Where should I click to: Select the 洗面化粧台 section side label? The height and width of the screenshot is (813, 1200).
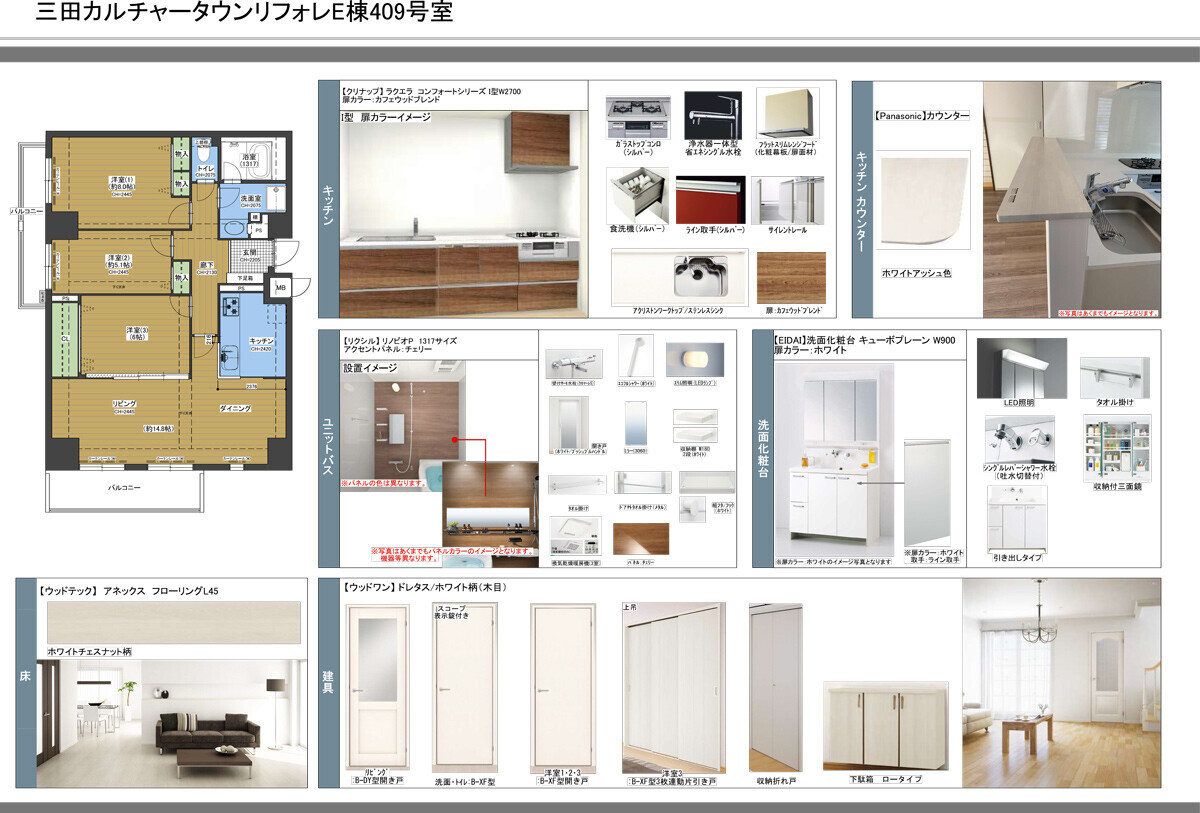pos(764,449)
